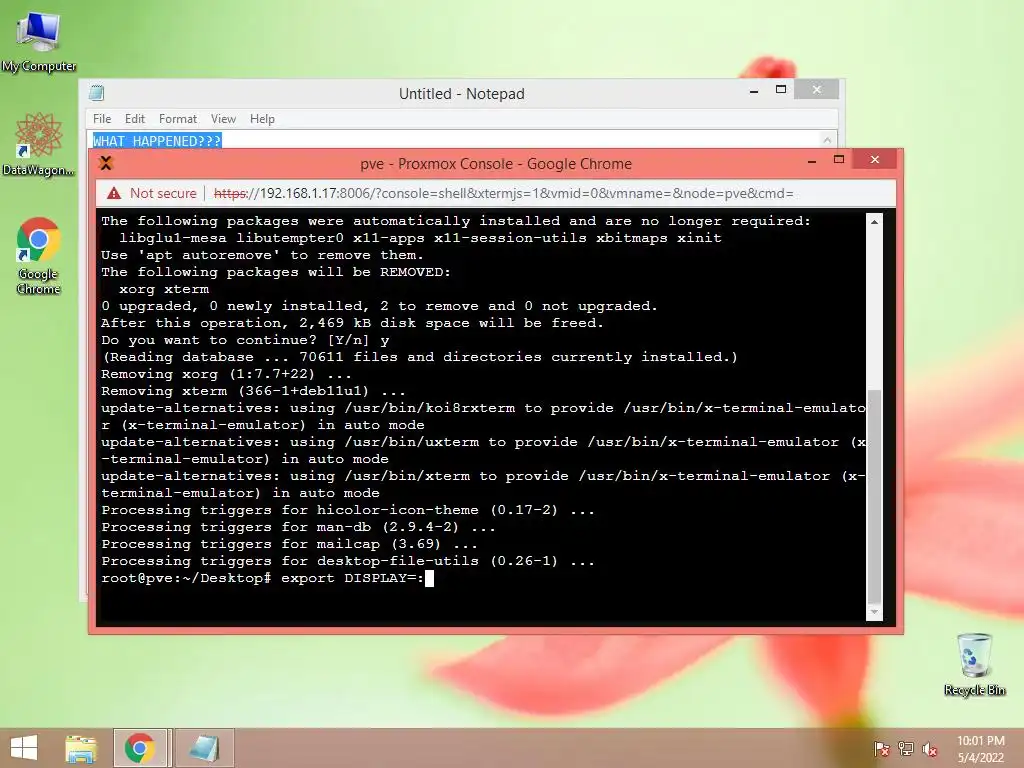Click the Untitled - Notepad window title
Screen dimensions: 1024x768
[462, 93]
